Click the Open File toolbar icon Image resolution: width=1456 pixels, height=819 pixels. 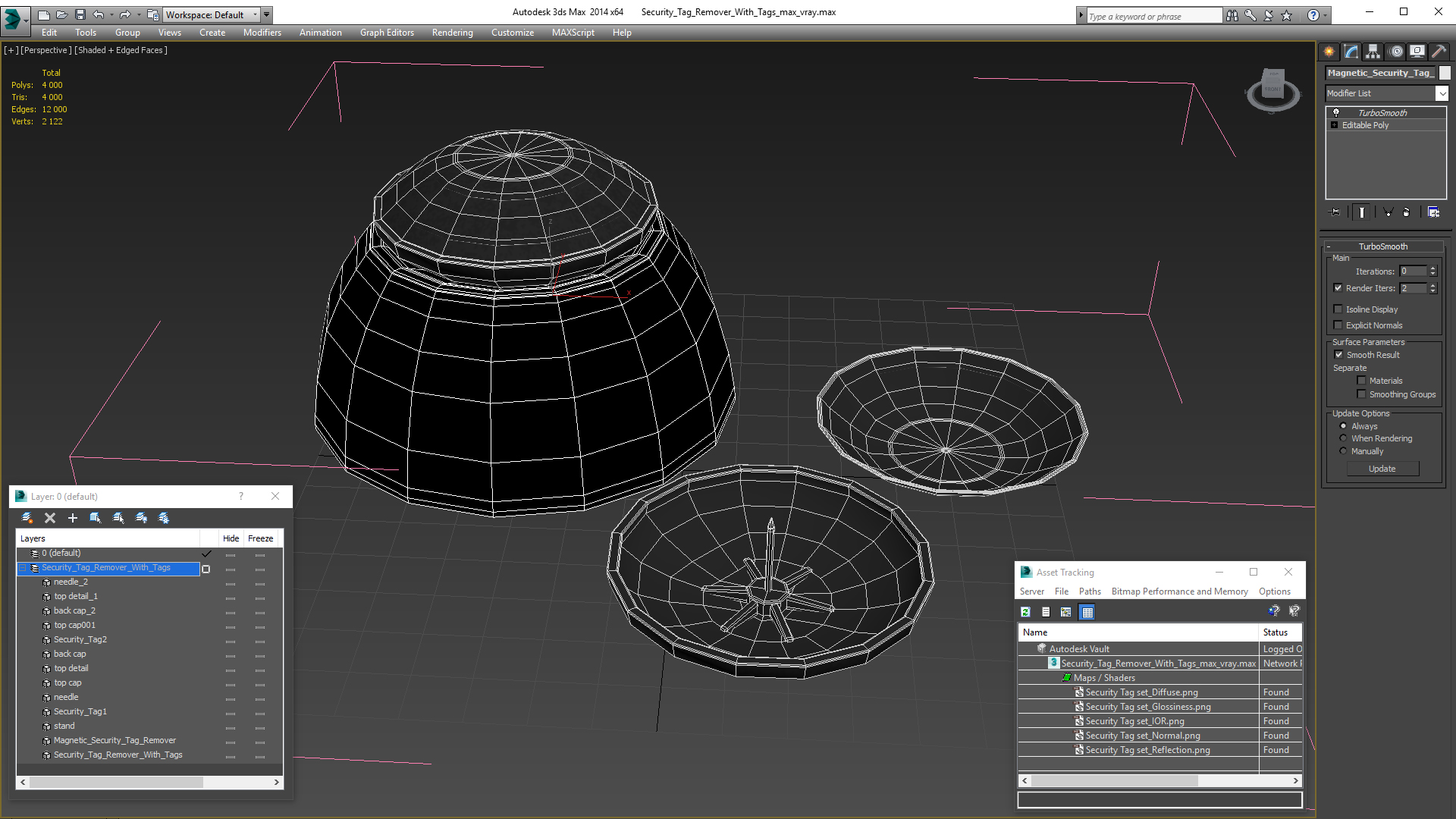61,14
